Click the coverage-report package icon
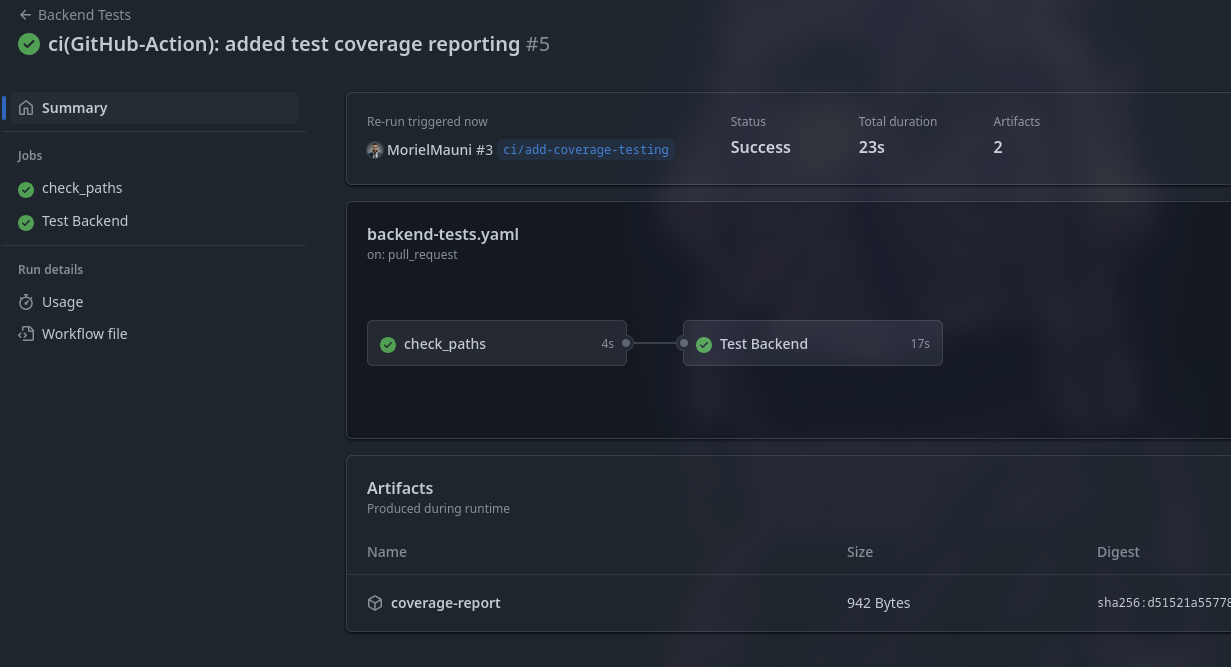 374,603
